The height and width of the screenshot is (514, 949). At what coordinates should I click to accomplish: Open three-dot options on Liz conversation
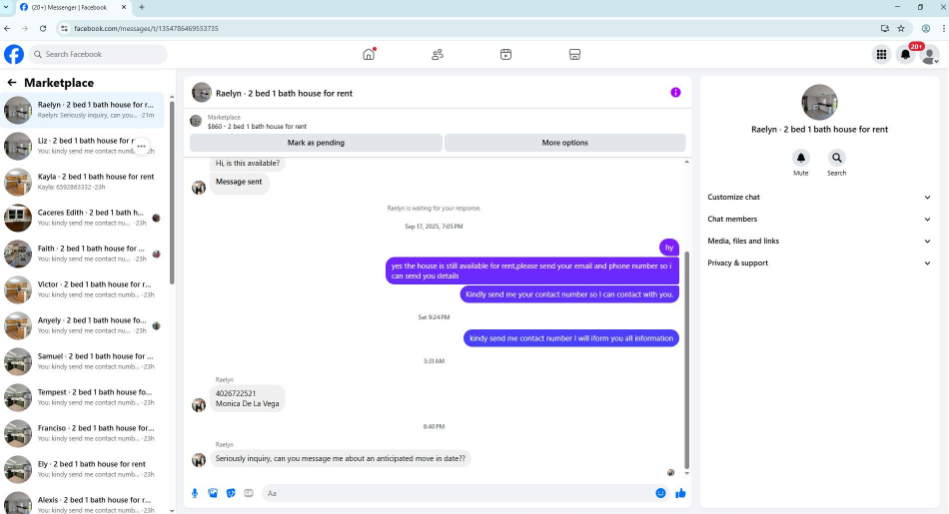pos(141,146)
